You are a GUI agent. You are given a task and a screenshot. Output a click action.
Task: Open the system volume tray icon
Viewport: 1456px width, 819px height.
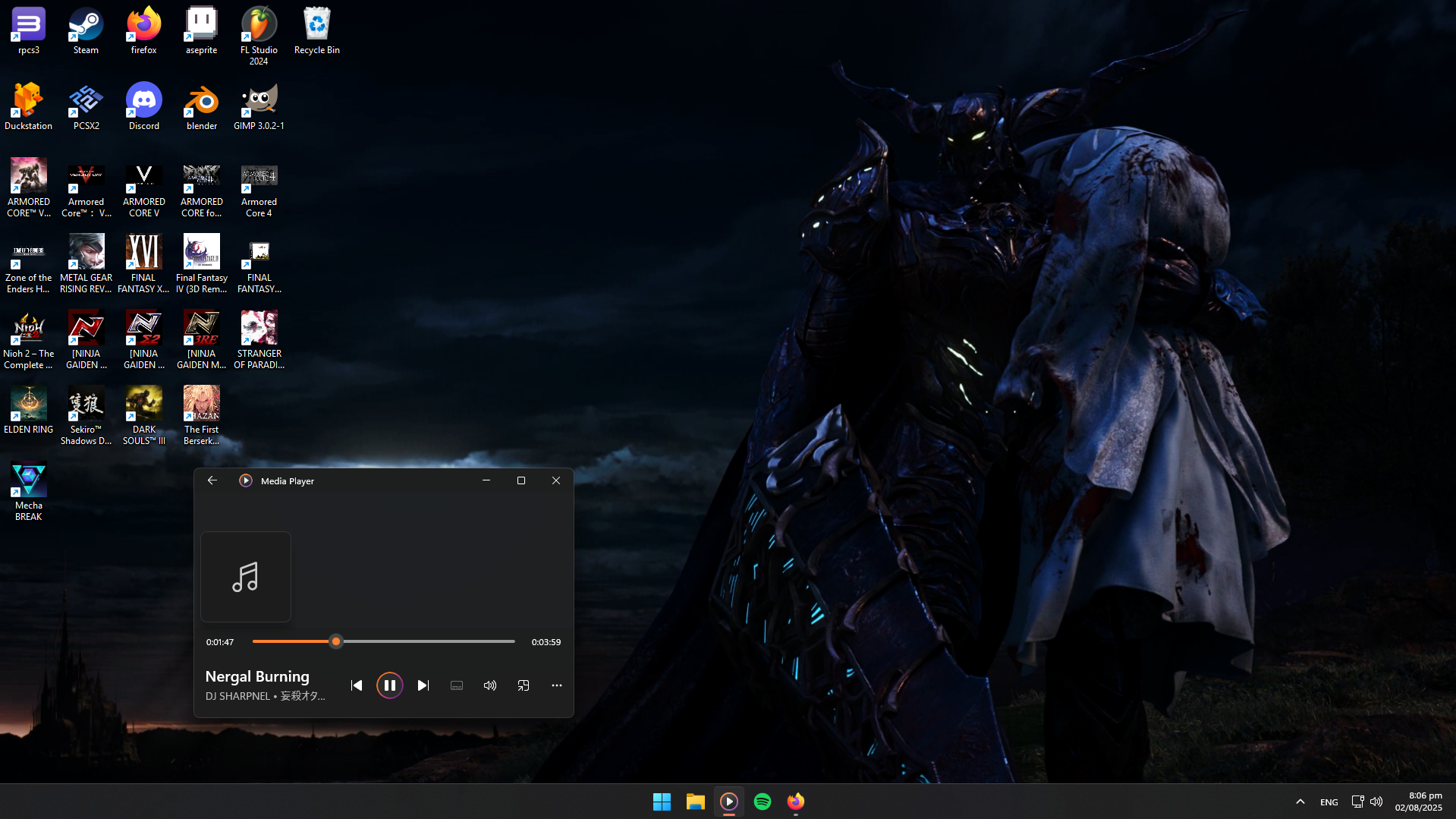coord(1376,802)
